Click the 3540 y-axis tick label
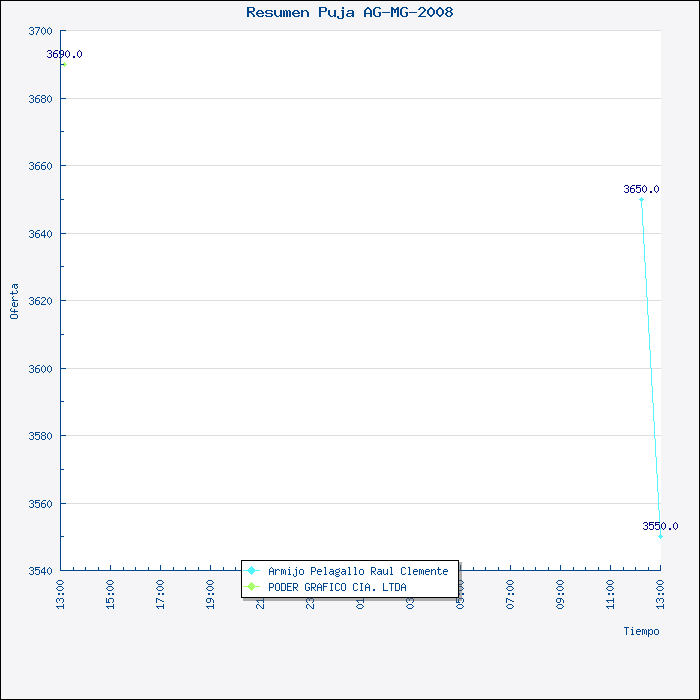 [40, 571]
